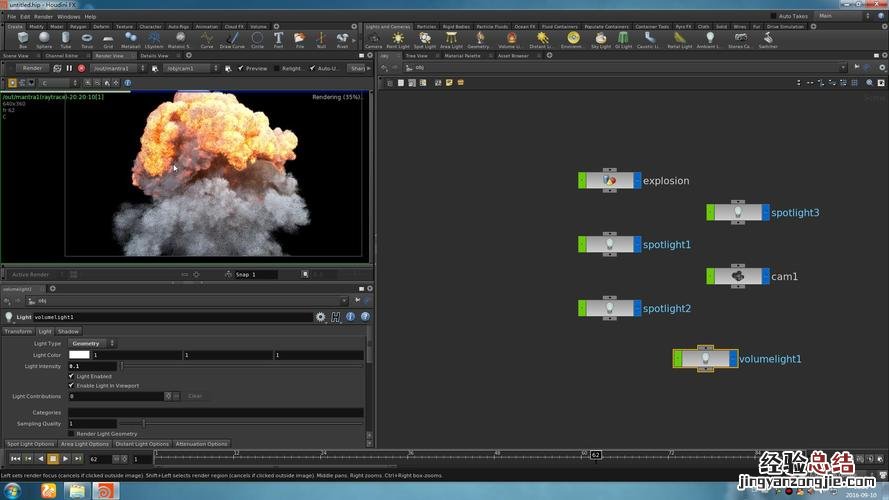Screen dimensions: 889x500
Task: Enable the Render Light Geometry checkbox
Action: [71, 433]
